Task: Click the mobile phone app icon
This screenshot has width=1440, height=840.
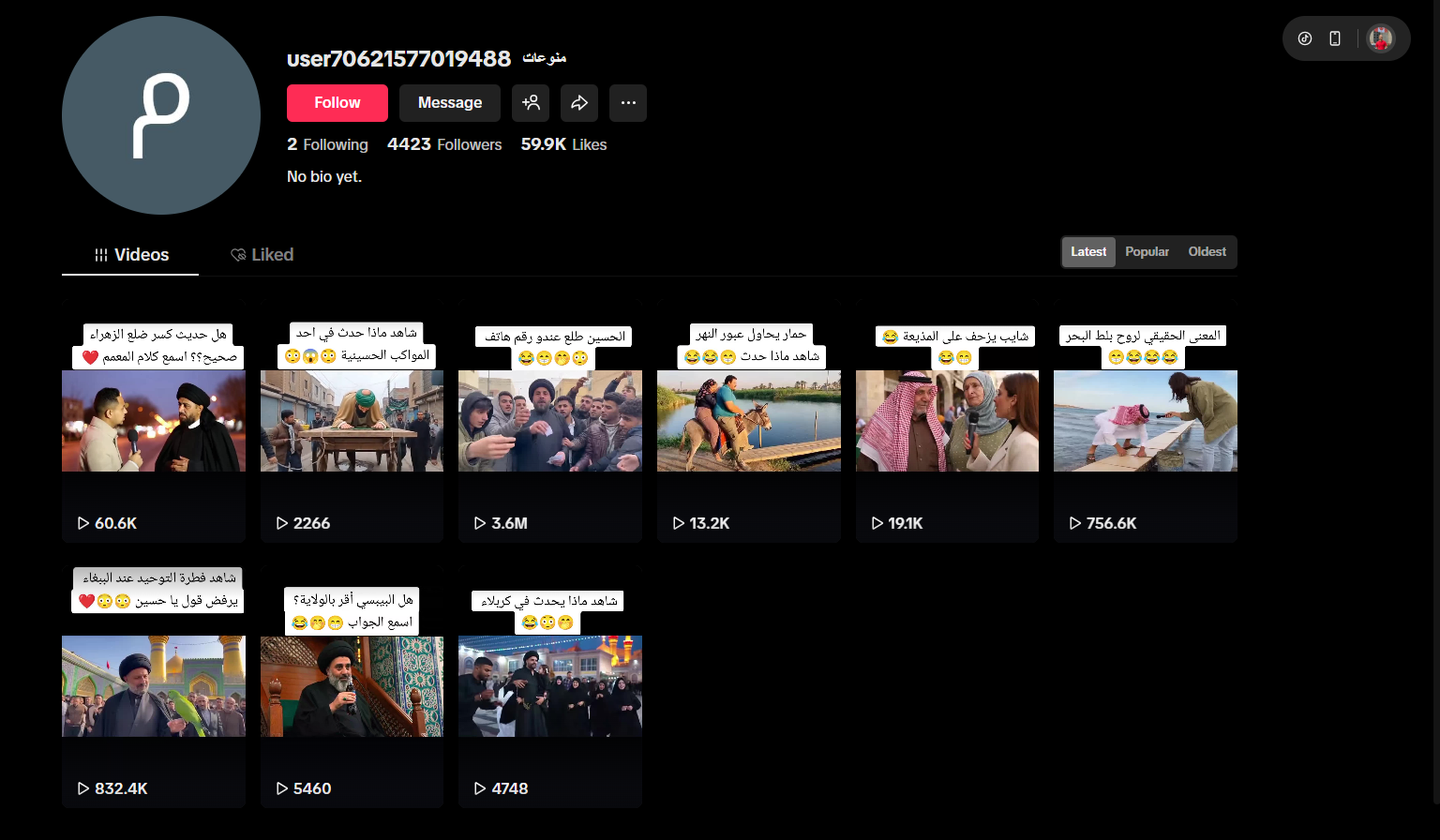Action: pyautogui.click(x=1335, y=38)
